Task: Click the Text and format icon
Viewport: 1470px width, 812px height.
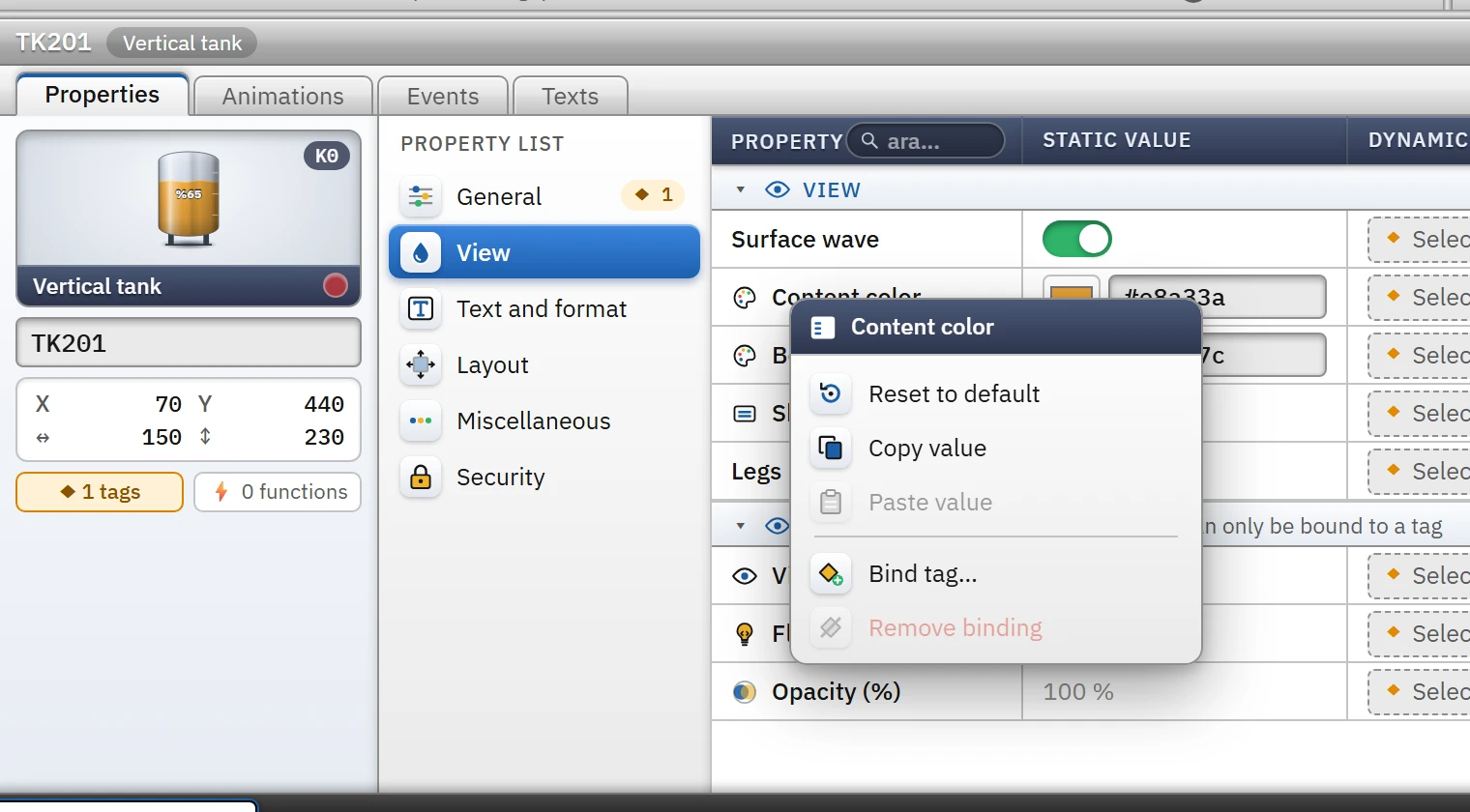Action: [421, 308]
